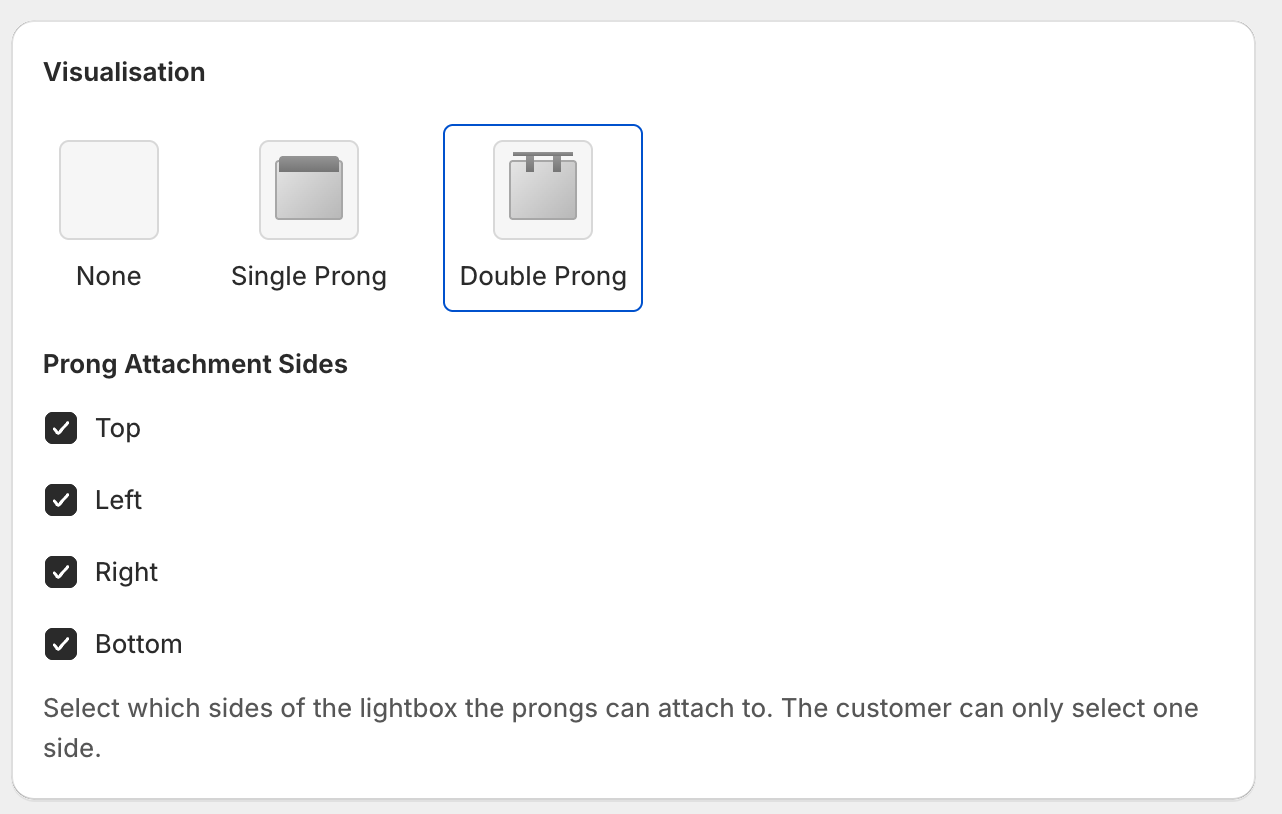Uncheck the Top prong side checkbox
Image resolution: width=1282 pixels, height=814 pixels.
click(61, 429)
